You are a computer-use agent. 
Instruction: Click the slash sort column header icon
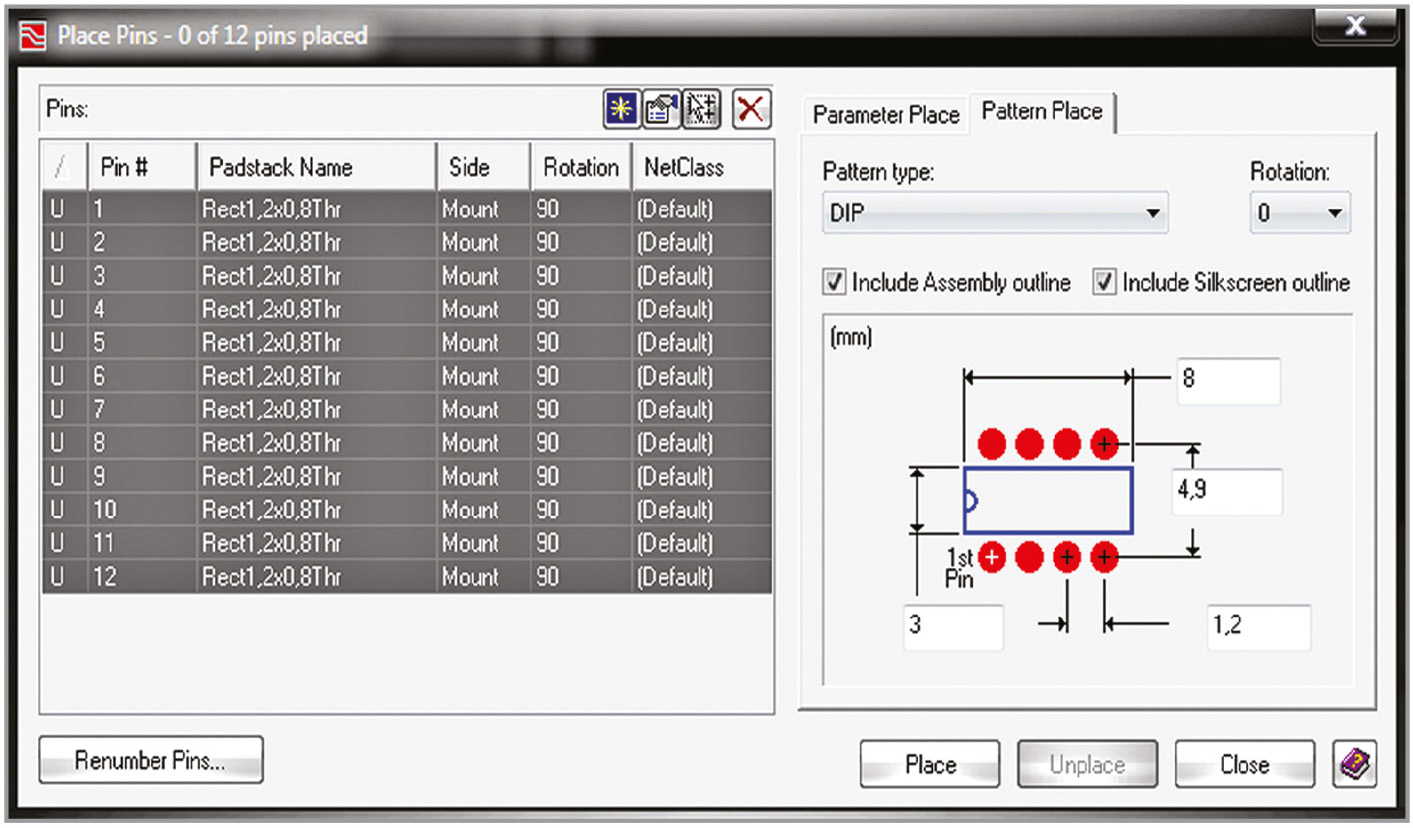point(61,167)
